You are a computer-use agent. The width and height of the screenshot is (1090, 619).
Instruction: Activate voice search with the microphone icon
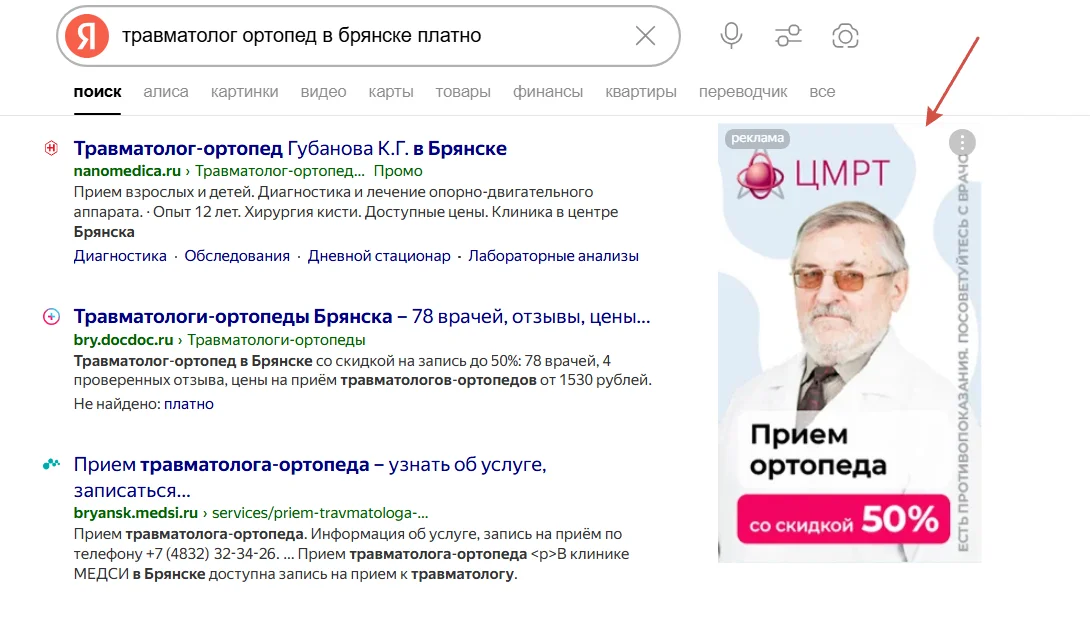point(731,35)
